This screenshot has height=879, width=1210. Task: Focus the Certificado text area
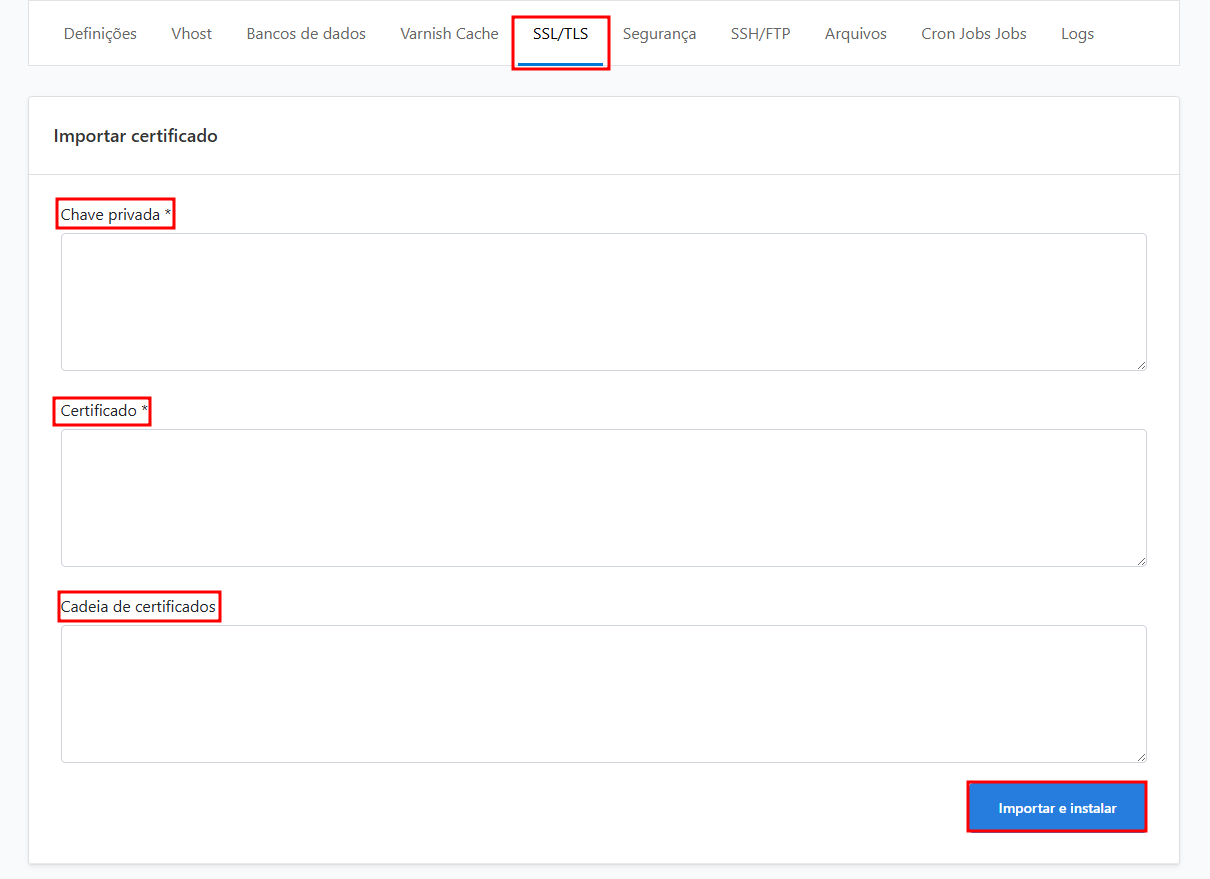pos(603,498)
